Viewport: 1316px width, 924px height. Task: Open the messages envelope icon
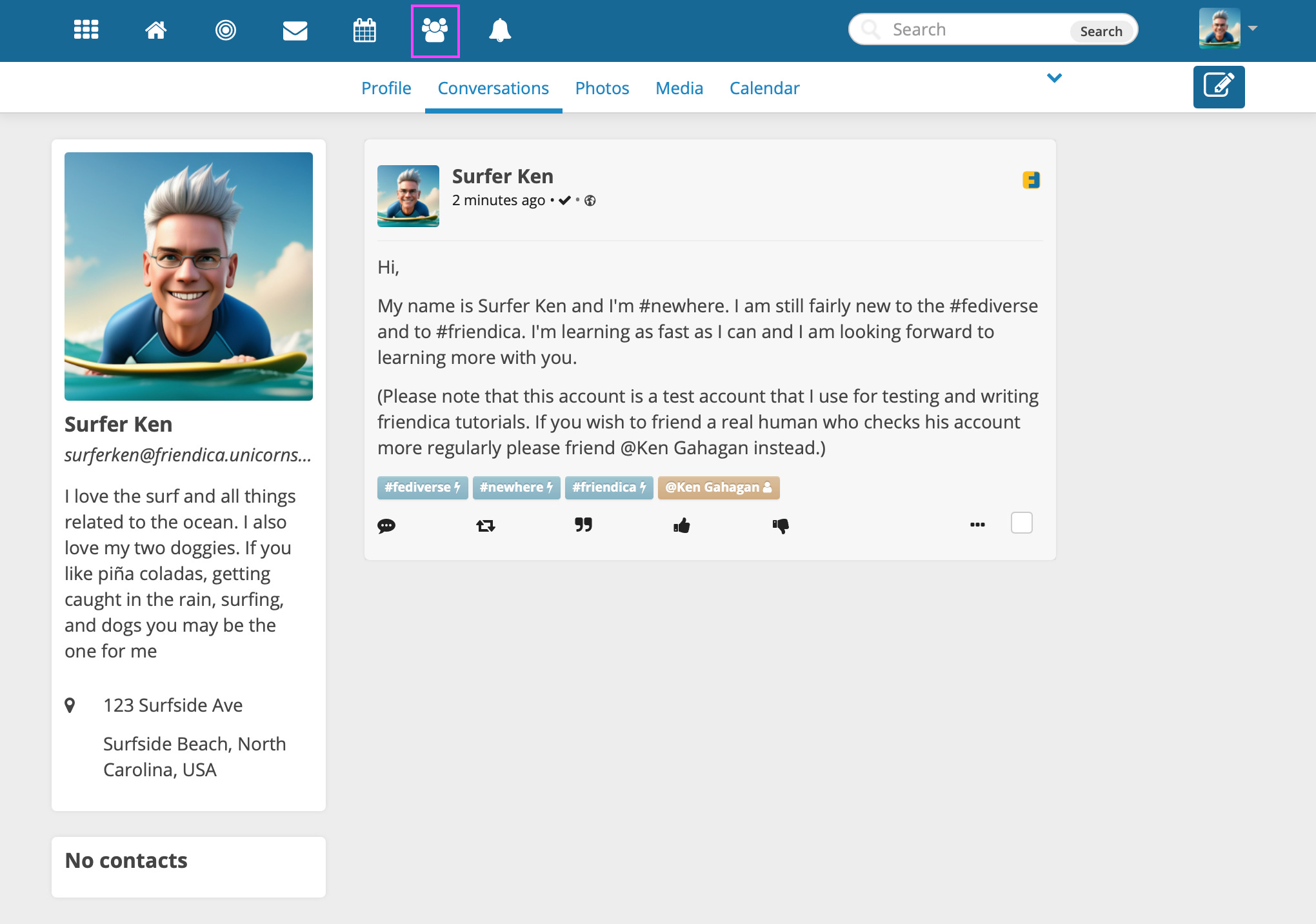(295, 30)
